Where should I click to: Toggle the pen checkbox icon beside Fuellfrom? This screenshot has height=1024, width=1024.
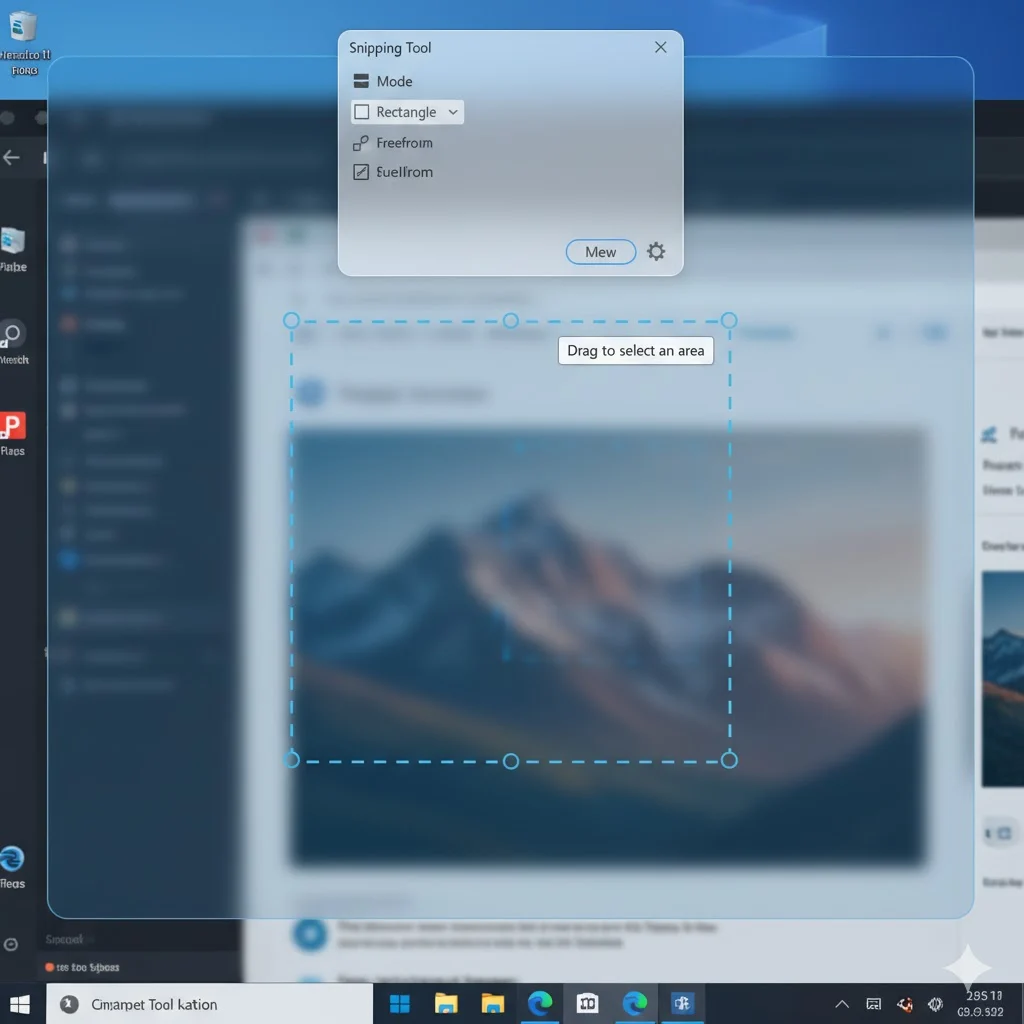(x=361, y=172)
